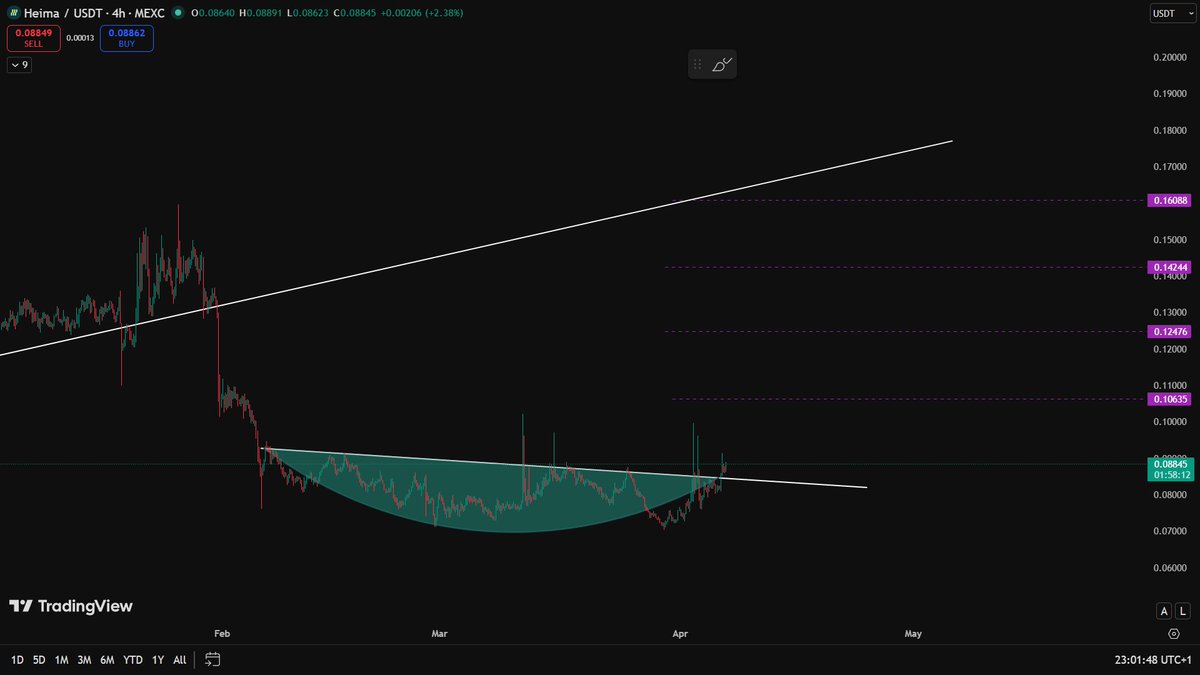Click the Mar label on the time axis
Image resolution: width=1200 pixels, height=675 pixels.
439,633
